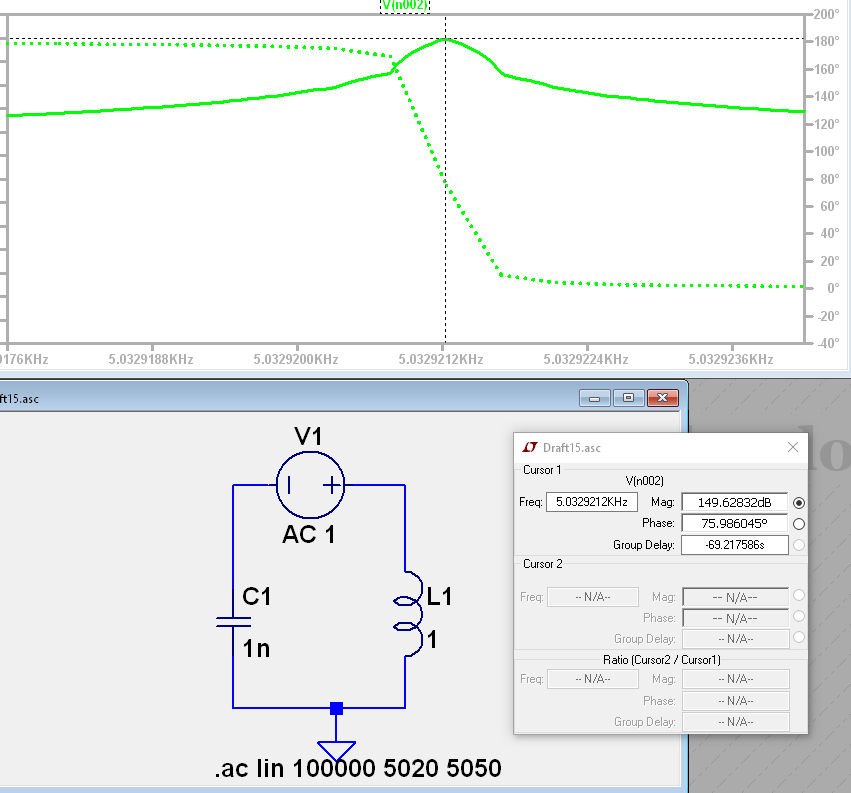The image size is (851, 793).
Task: Click the cursor crosshair at magnitude peak
Action: pos(446,39)
